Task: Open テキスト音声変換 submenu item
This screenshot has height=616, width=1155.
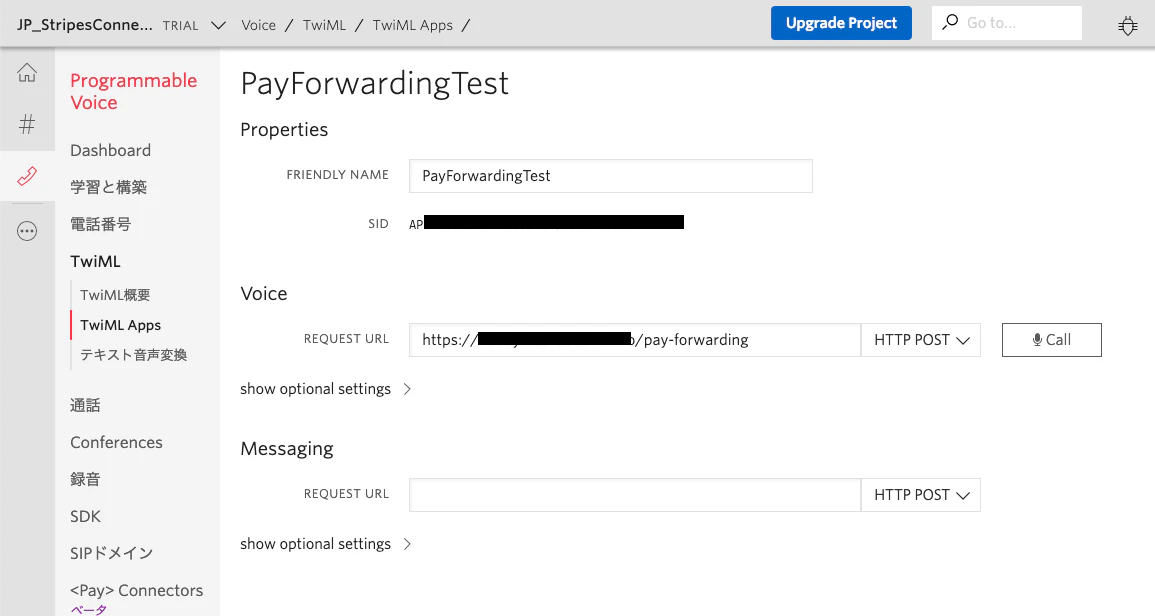Action: pos(133,355)
